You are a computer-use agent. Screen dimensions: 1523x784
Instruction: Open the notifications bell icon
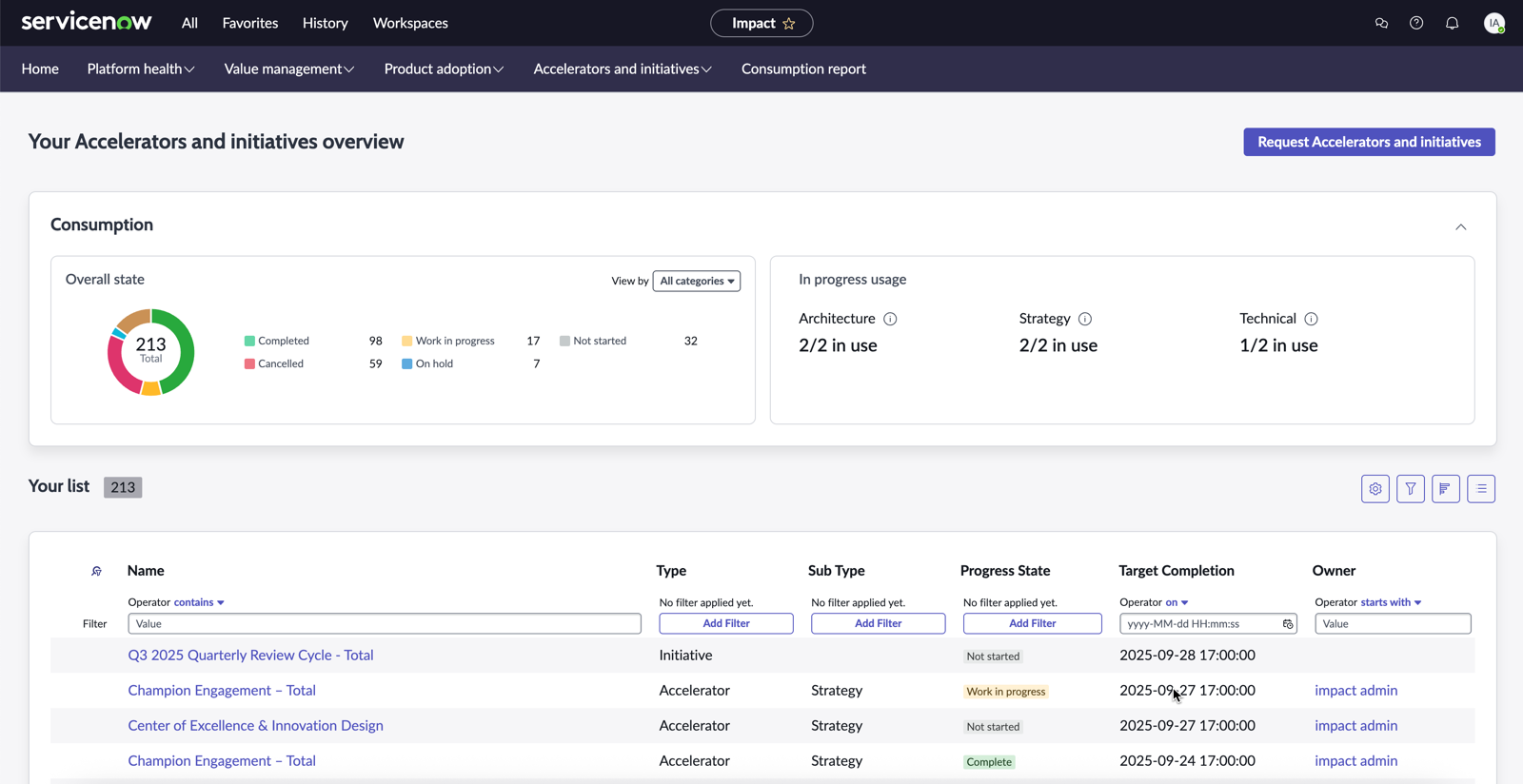pyautogui.click(x=1452, y=23)
